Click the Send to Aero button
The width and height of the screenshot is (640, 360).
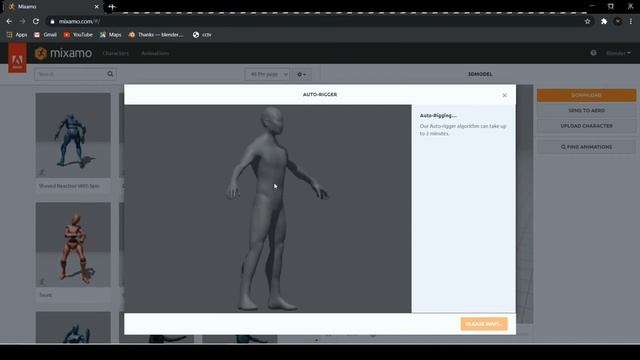tap(586, 111)
